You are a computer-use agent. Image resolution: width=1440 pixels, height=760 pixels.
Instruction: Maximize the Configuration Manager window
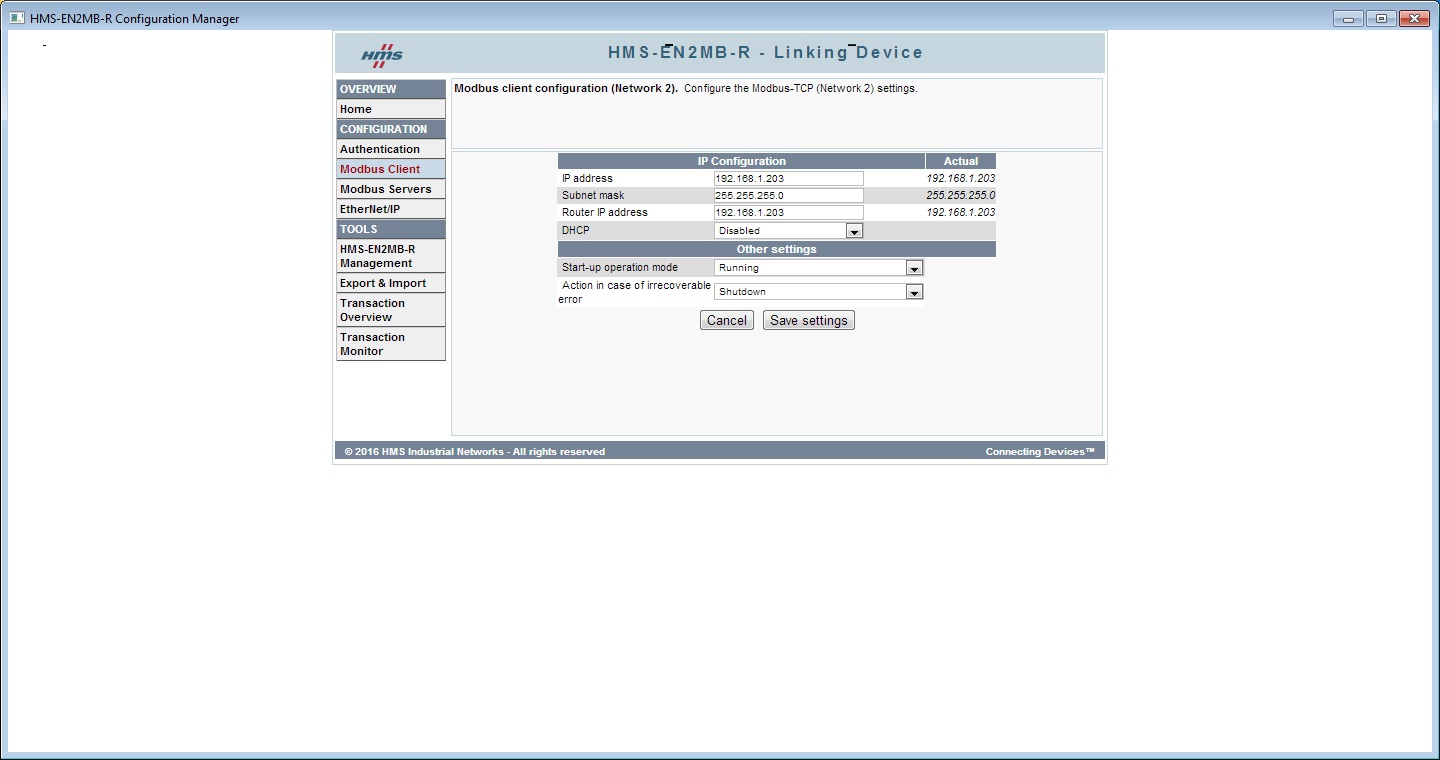(1381, 18)
